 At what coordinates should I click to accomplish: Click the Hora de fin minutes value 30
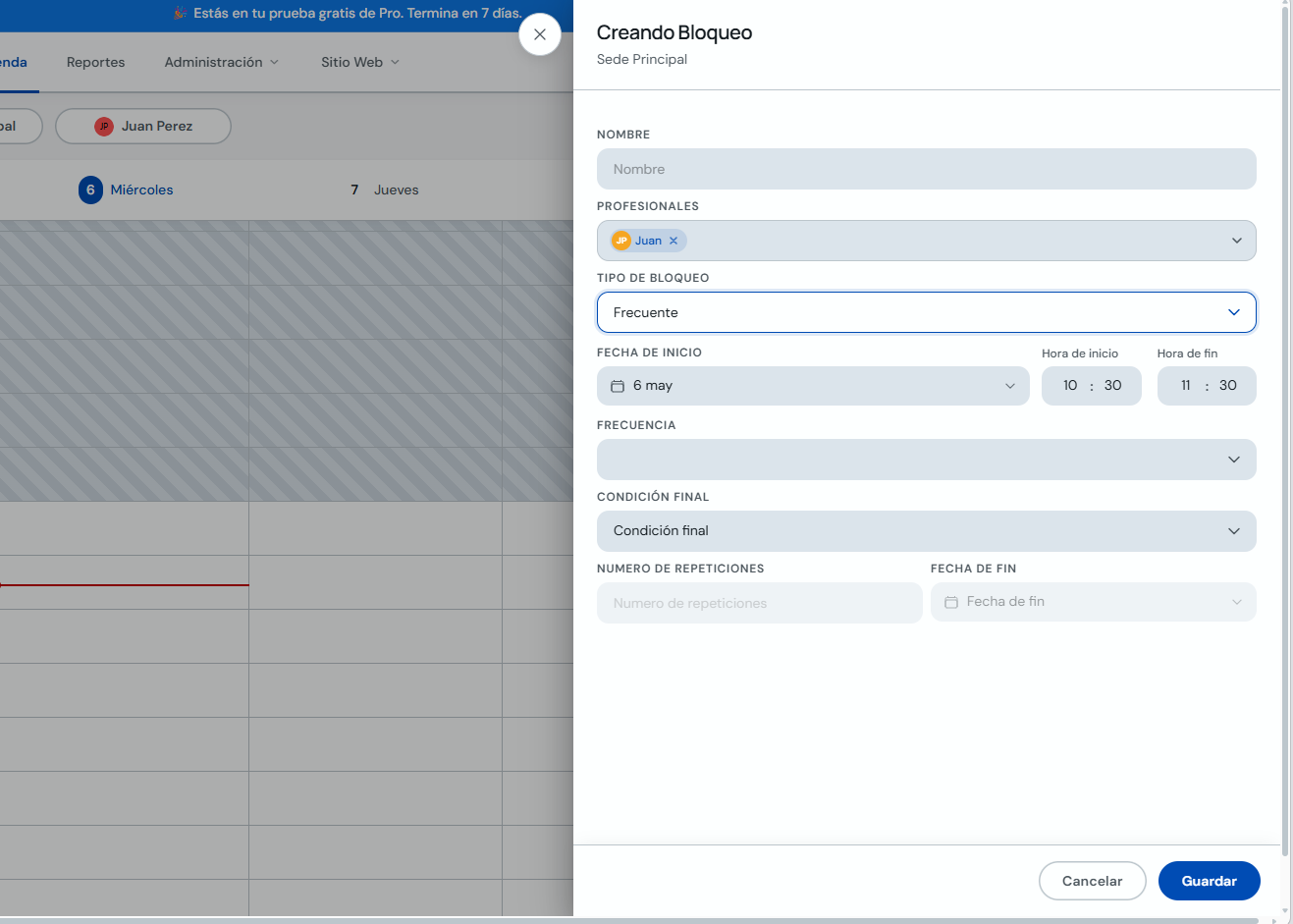tap(1228, 386)
